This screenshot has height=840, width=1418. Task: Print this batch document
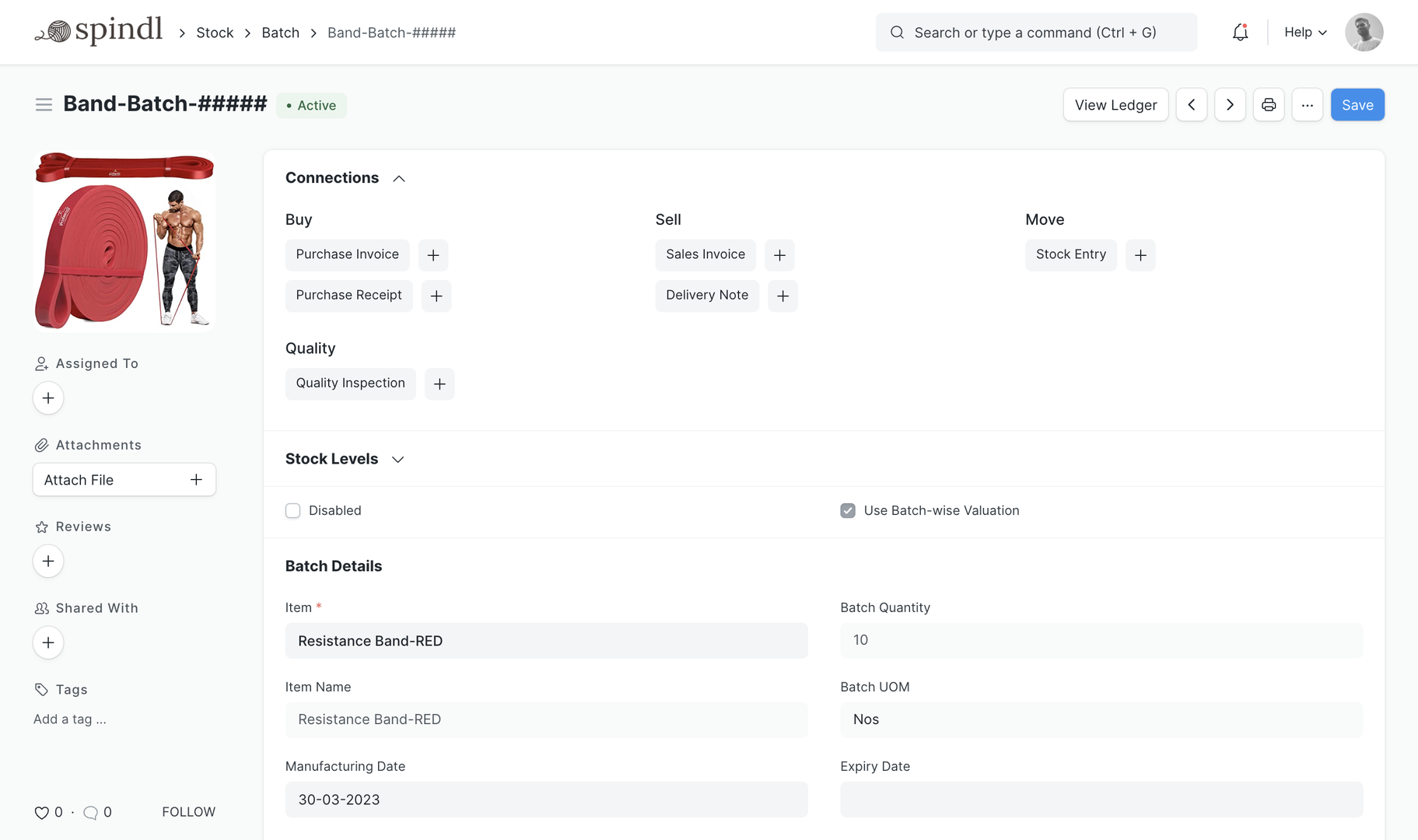pyautogui.click(x=1269, y=105)
